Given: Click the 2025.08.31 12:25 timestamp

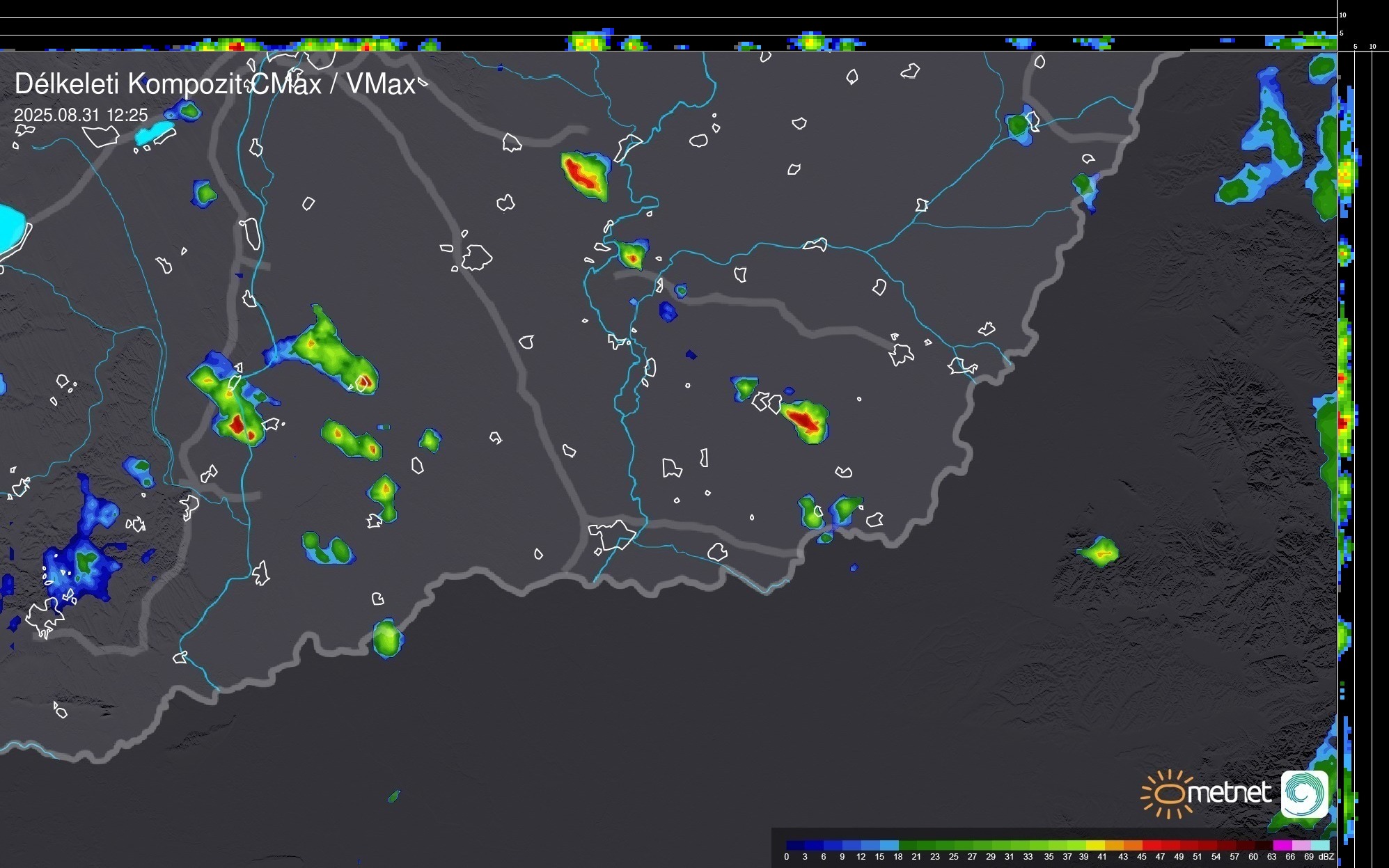Looking at the screenshot, I should pyautogui.click(x=81, y=115).
